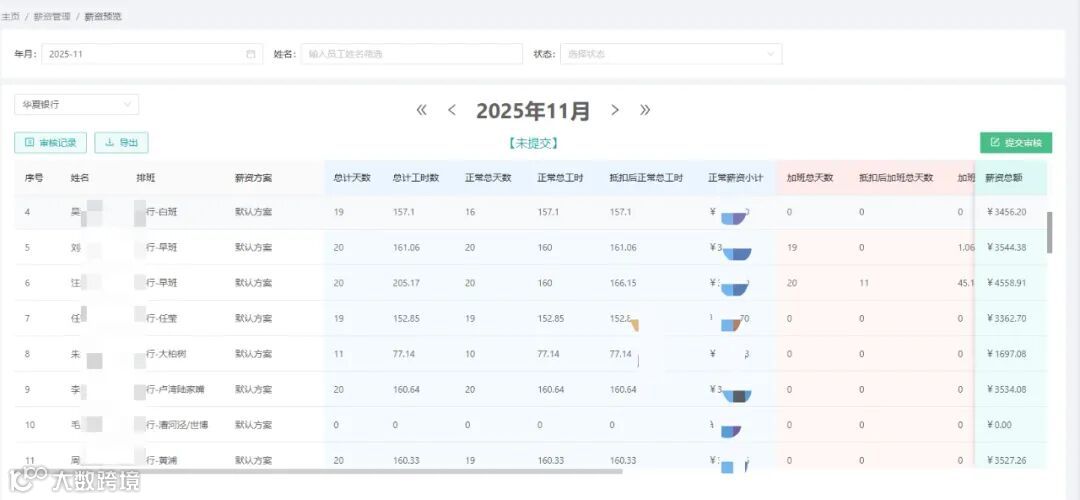The image size is (1080, 500).
Task: Click total hours 77.14 in row 8
Action: pyautogui.click(x=404, y=354)
